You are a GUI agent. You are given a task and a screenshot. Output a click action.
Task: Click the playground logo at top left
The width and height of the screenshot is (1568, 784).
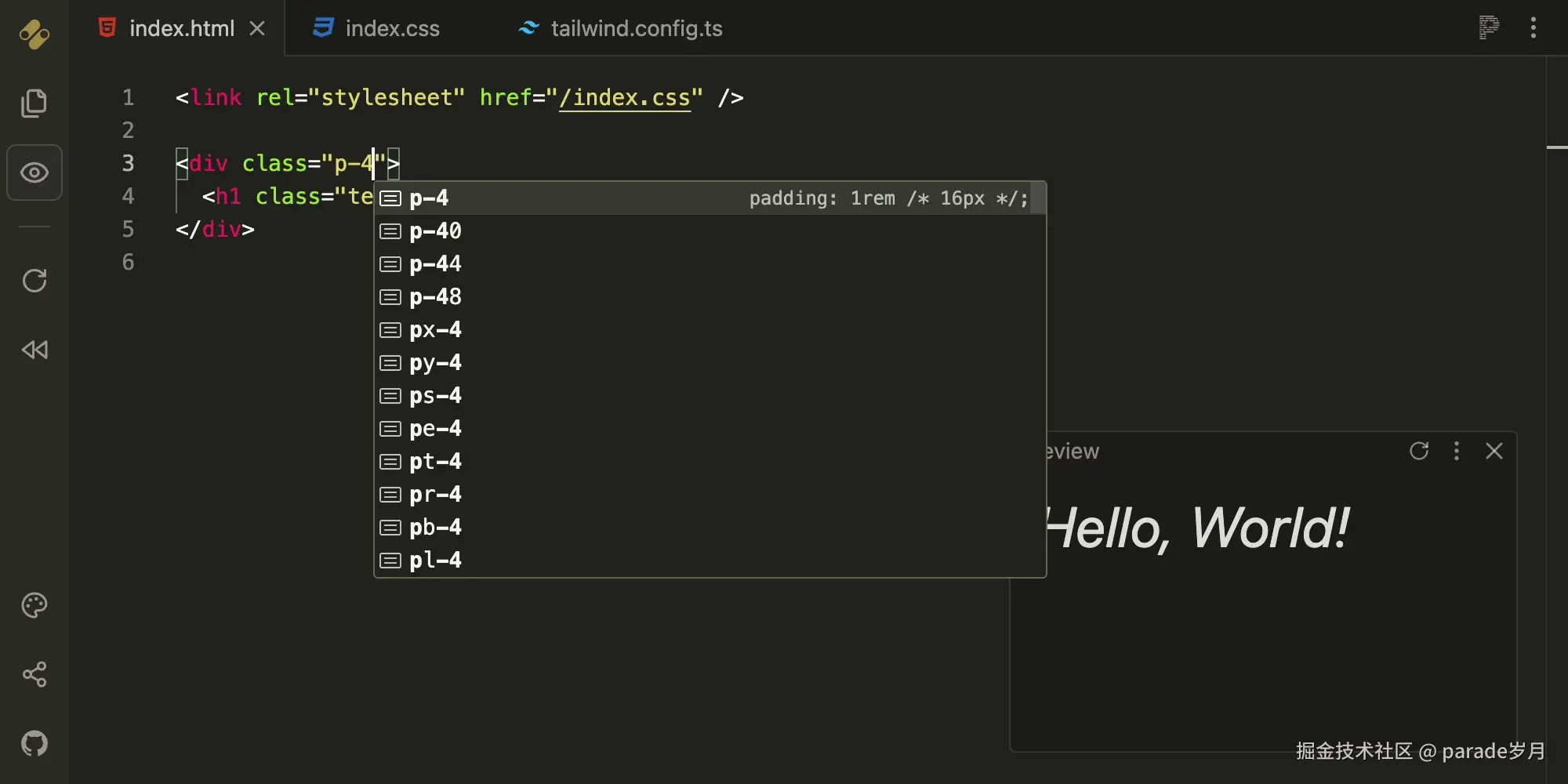point(34,34)
